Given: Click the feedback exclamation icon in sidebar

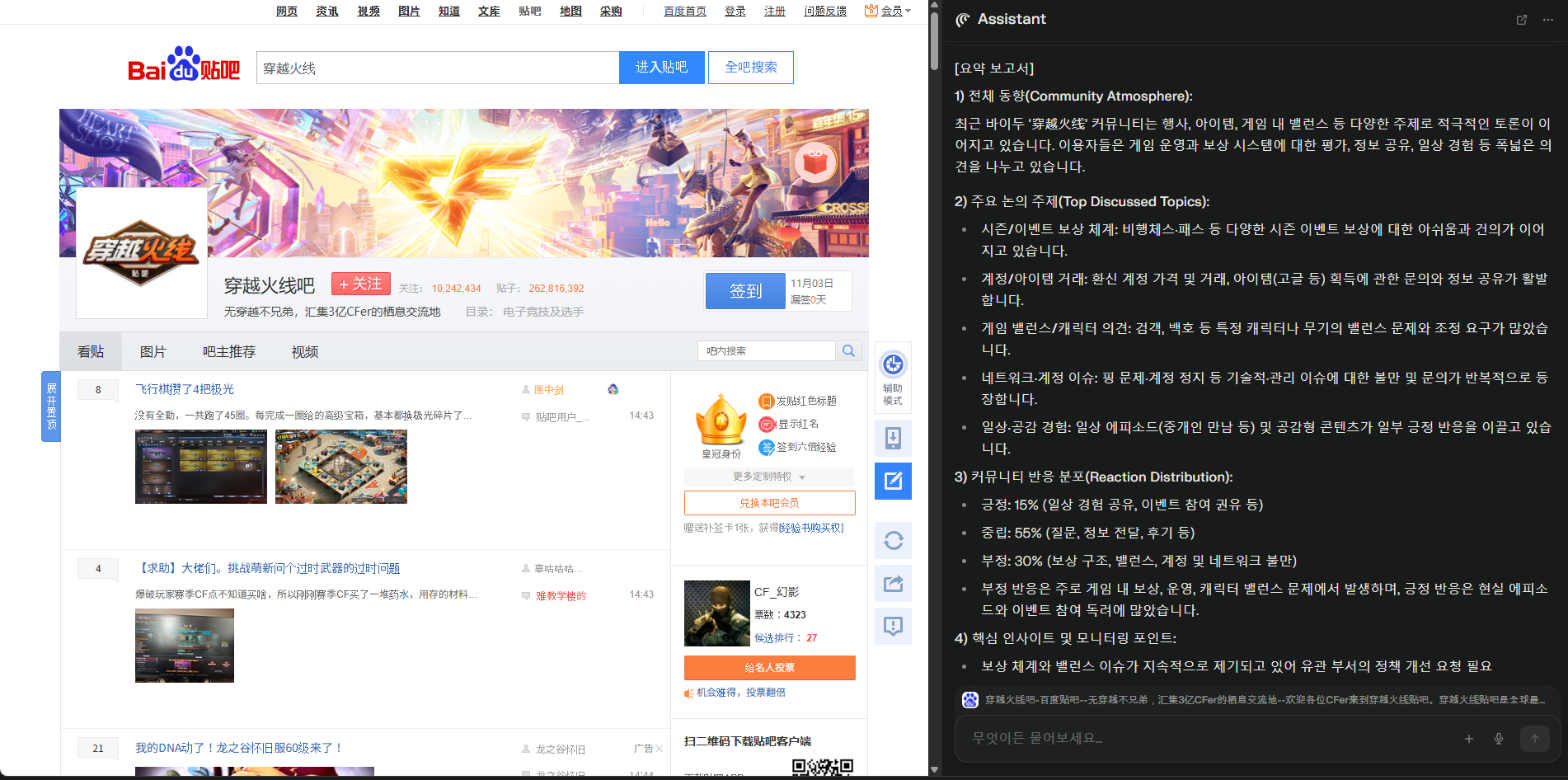Looking at the screenshot, I should click(x=893, y=627).
